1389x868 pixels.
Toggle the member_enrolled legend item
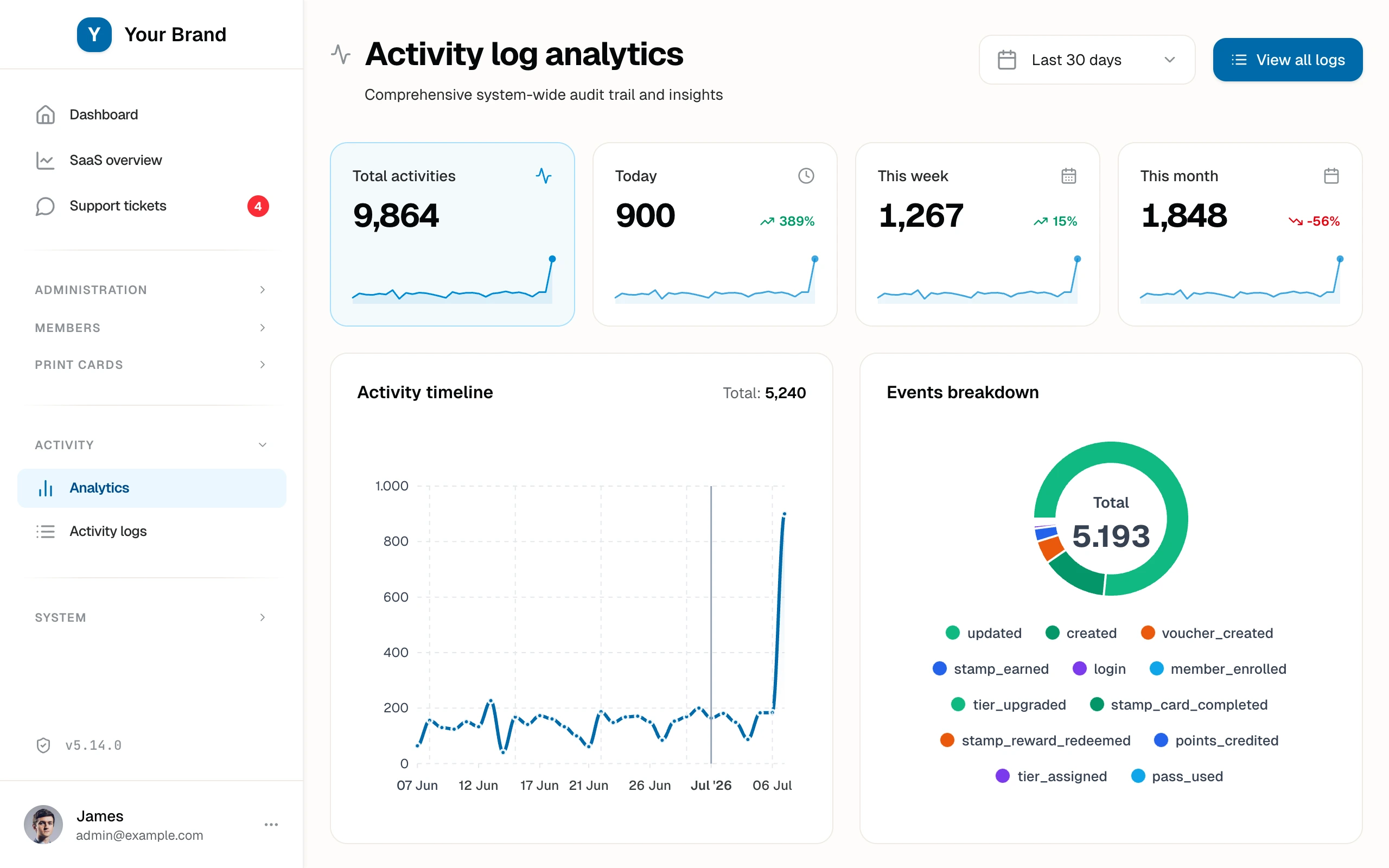(1218, 669)
